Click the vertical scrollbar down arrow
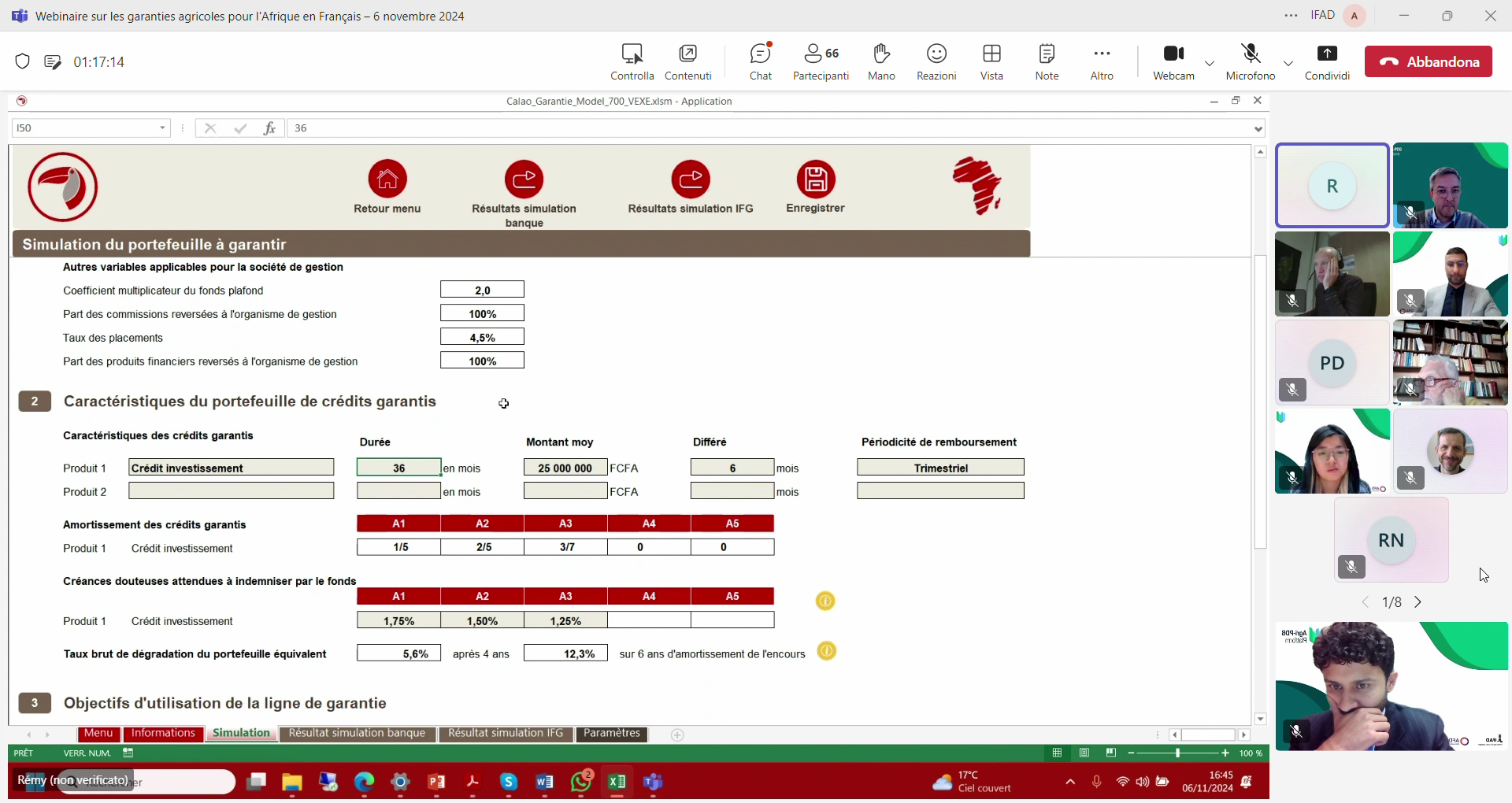1512x803 pixels. (1261, 719)
